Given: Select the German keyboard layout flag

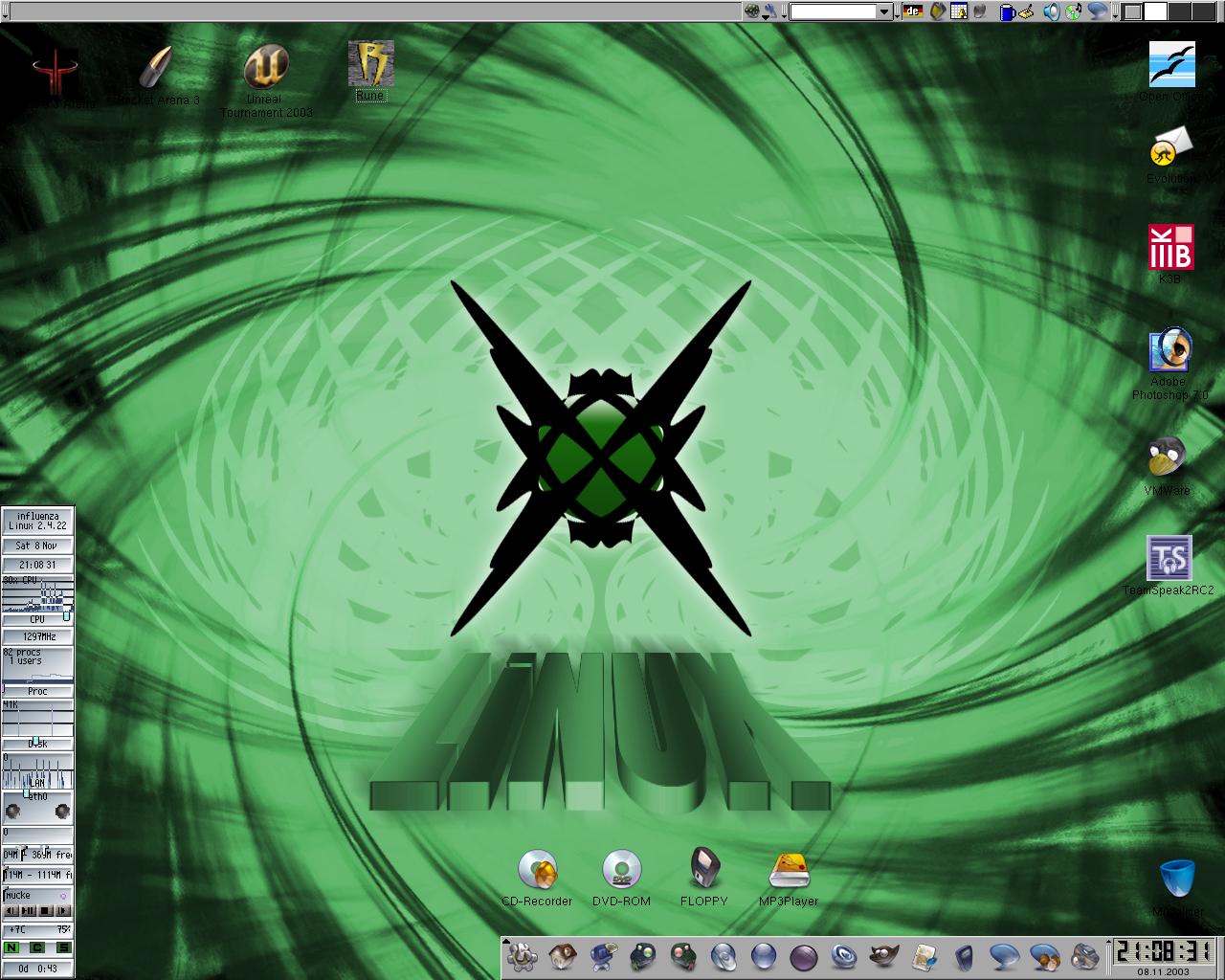Looking at the screenshot, I should (912, 12).
